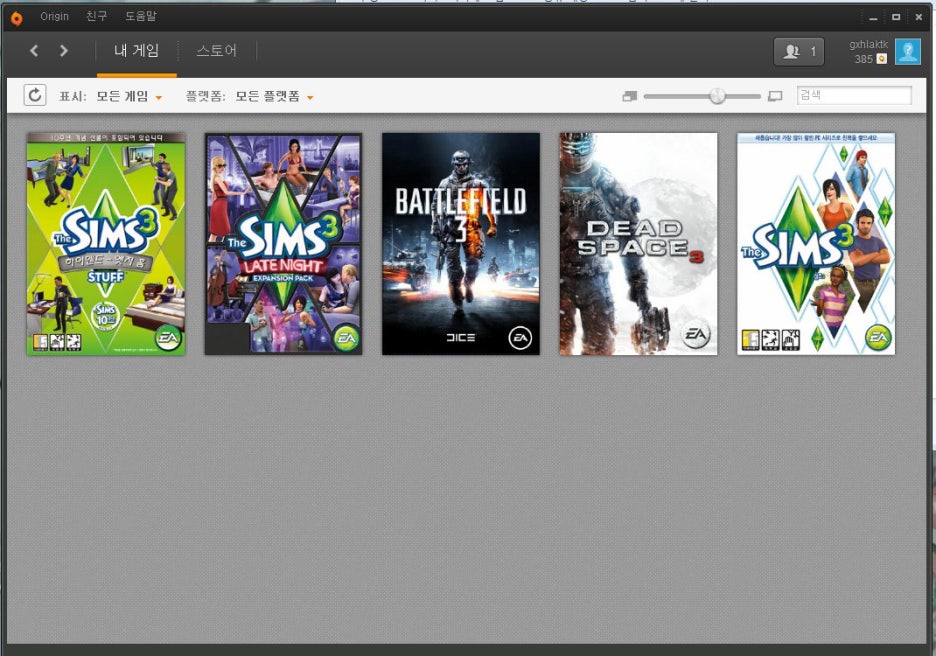The height and width of the screenshot is (656, 936).
Task: Select The Sims 3 base game cover
Action: pyautogui.click(x=816, y=244)
